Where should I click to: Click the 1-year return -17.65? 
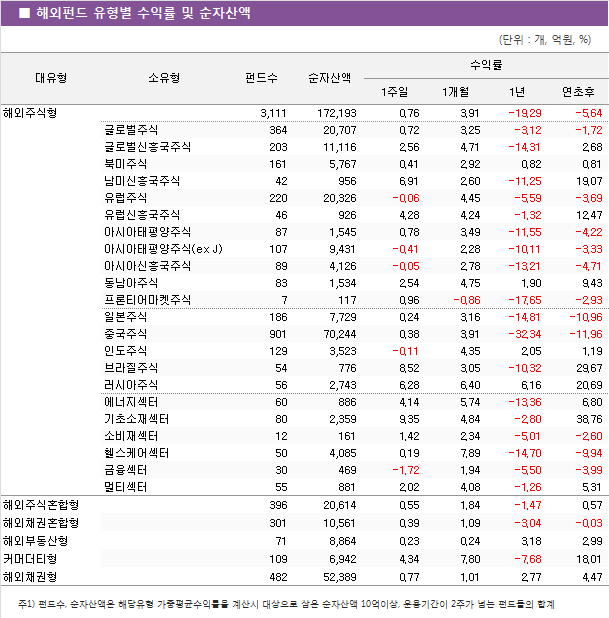pos(525,300)
